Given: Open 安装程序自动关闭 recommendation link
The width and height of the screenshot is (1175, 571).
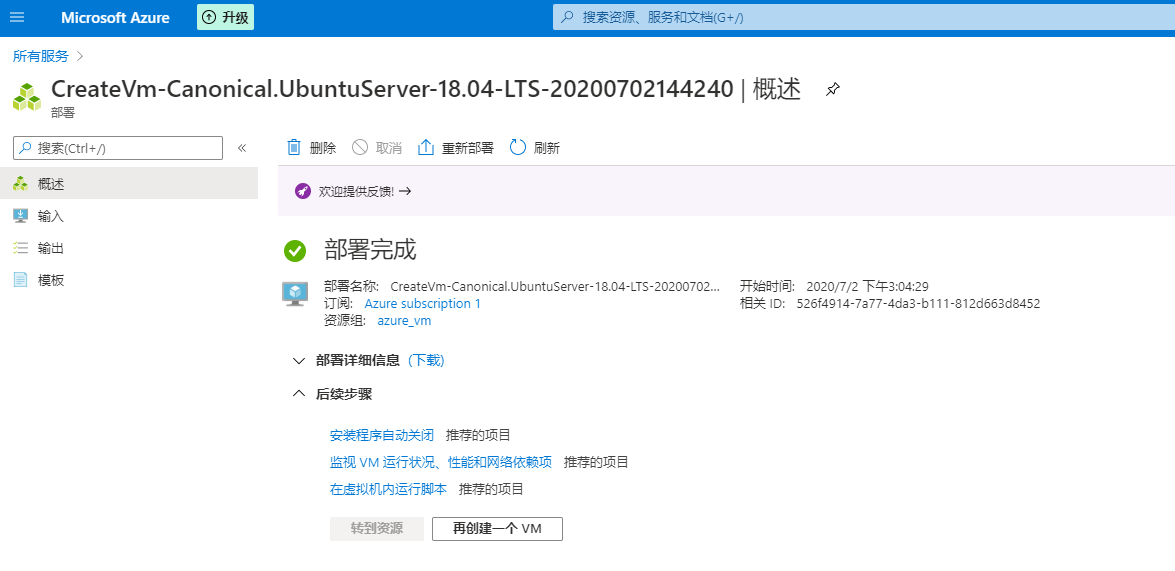Looking at the screenshot, I should coord(382,435).
